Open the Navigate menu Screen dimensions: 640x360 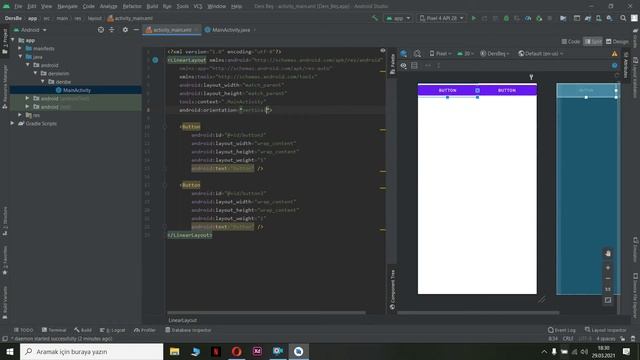67,6
